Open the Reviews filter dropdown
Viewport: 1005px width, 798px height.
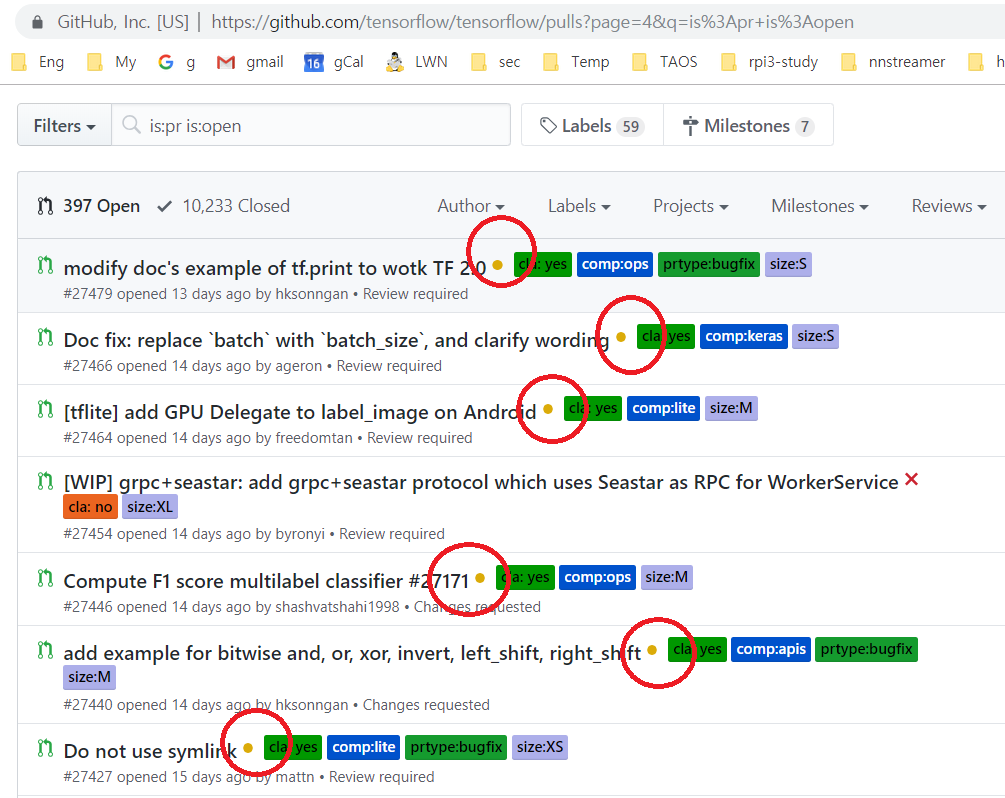[x=946, y=206]
